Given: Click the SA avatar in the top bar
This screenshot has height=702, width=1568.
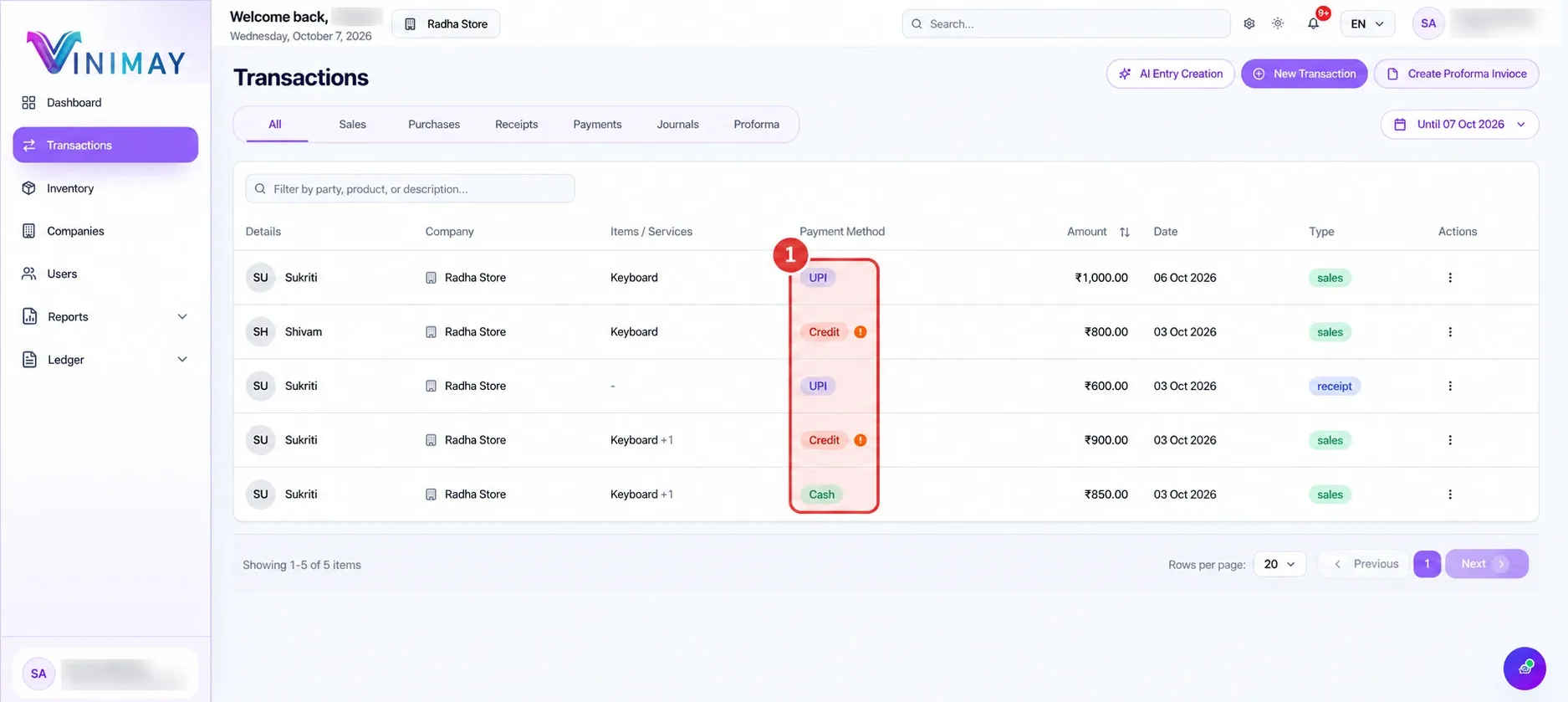Looking at the screenshot, I should point(1428,23).
